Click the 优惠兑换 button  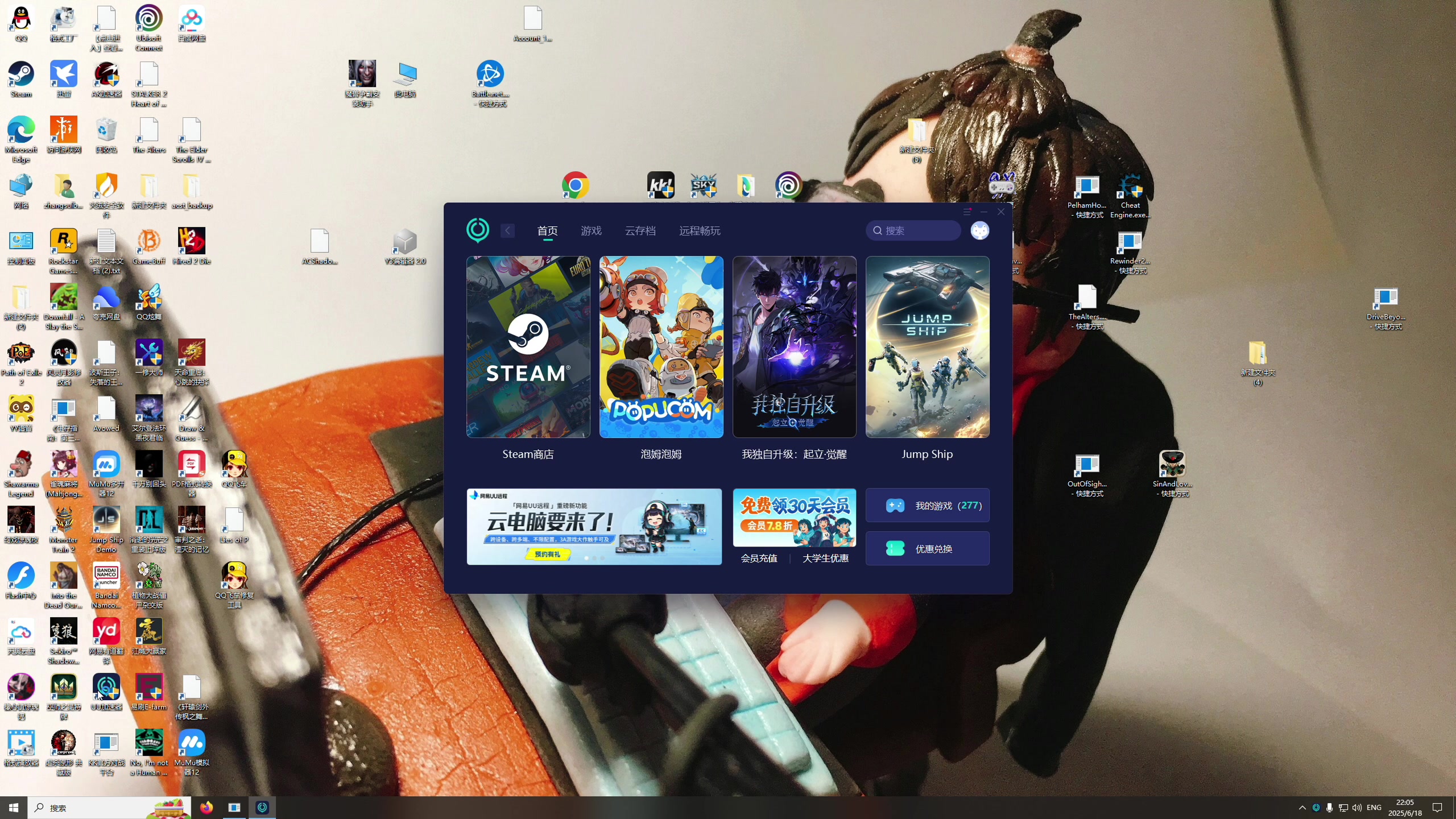tap(927, 548)
